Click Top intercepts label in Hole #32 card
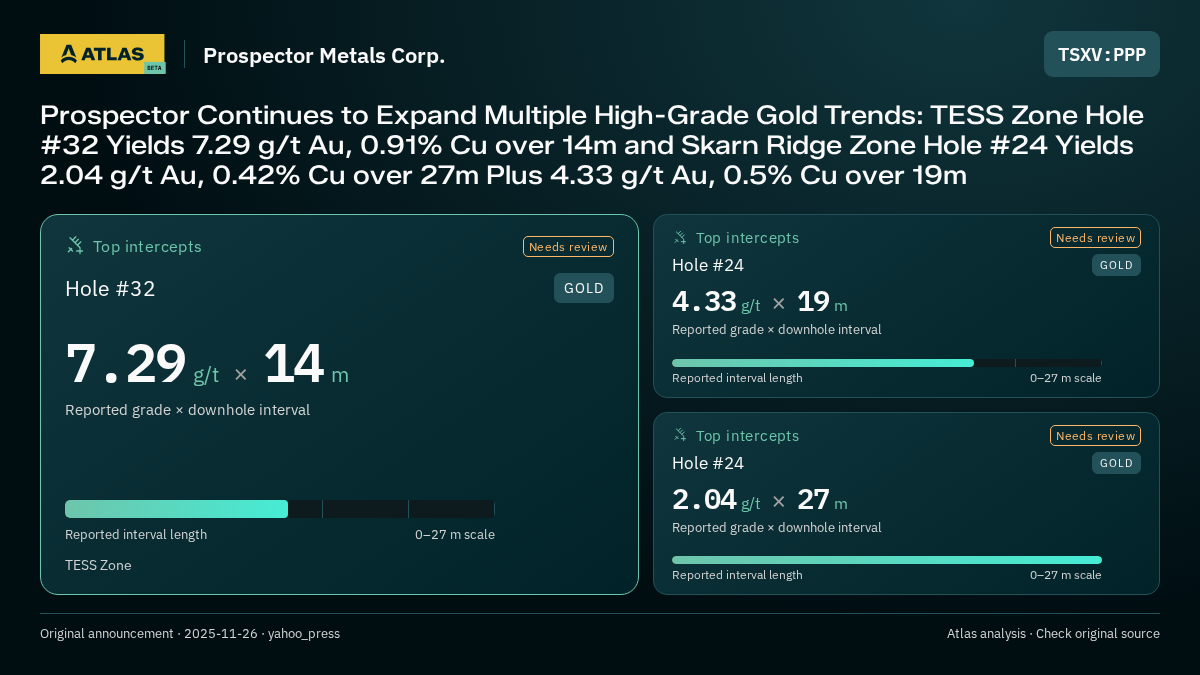The width and height of the screenshot is (1200, 675). (x=147, y=246)
